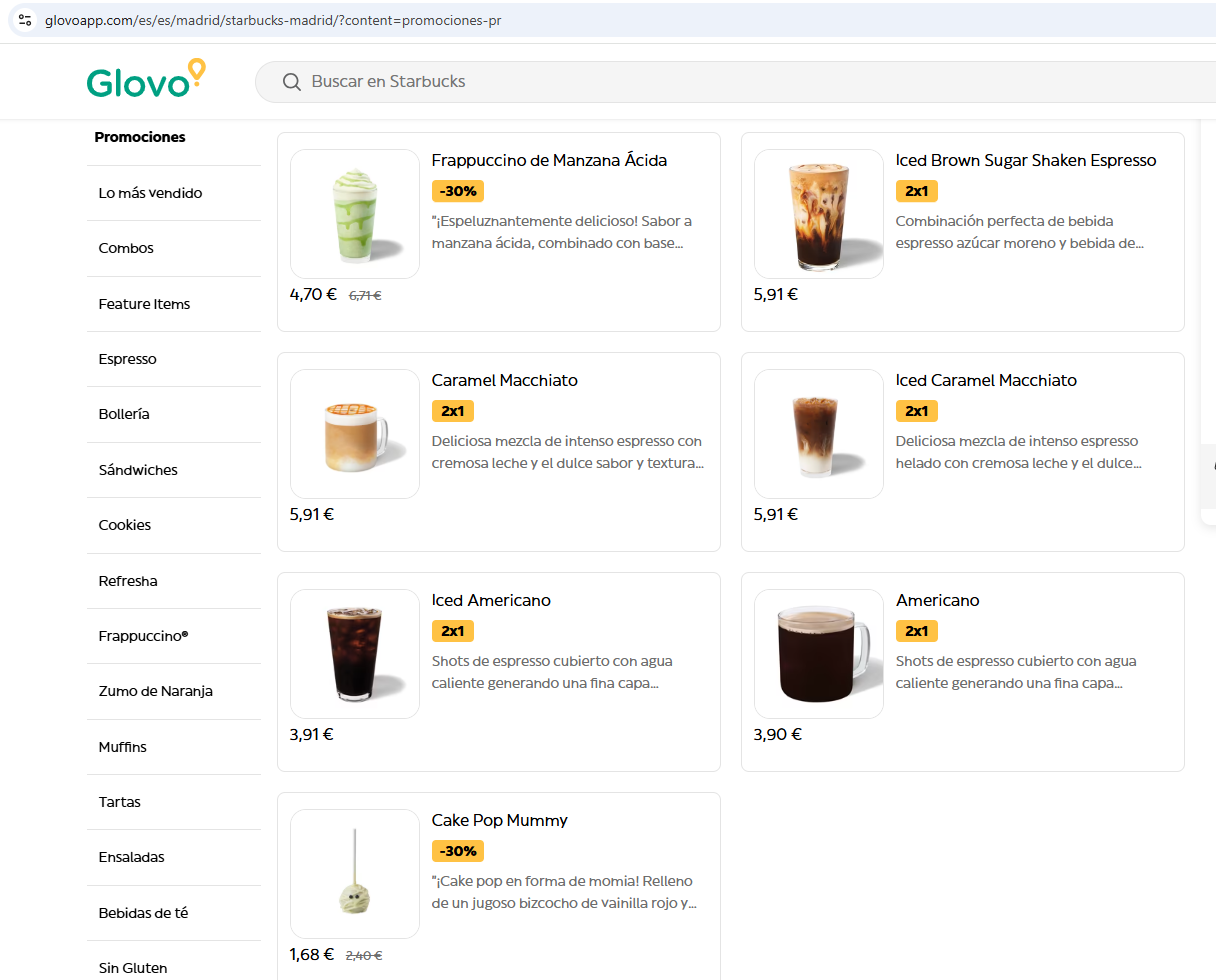Open Cake Pop Mummy product image
Image resolution: width=1216 pixels, height=980 pixels.
click(x=355, y=874)
